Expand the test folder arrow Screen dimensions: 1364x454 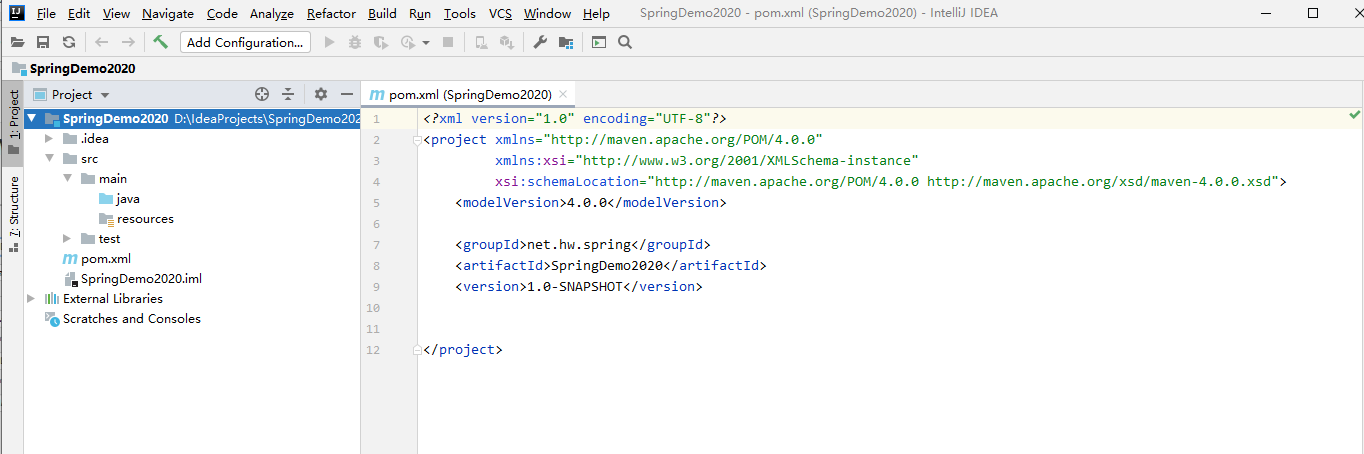67,238
